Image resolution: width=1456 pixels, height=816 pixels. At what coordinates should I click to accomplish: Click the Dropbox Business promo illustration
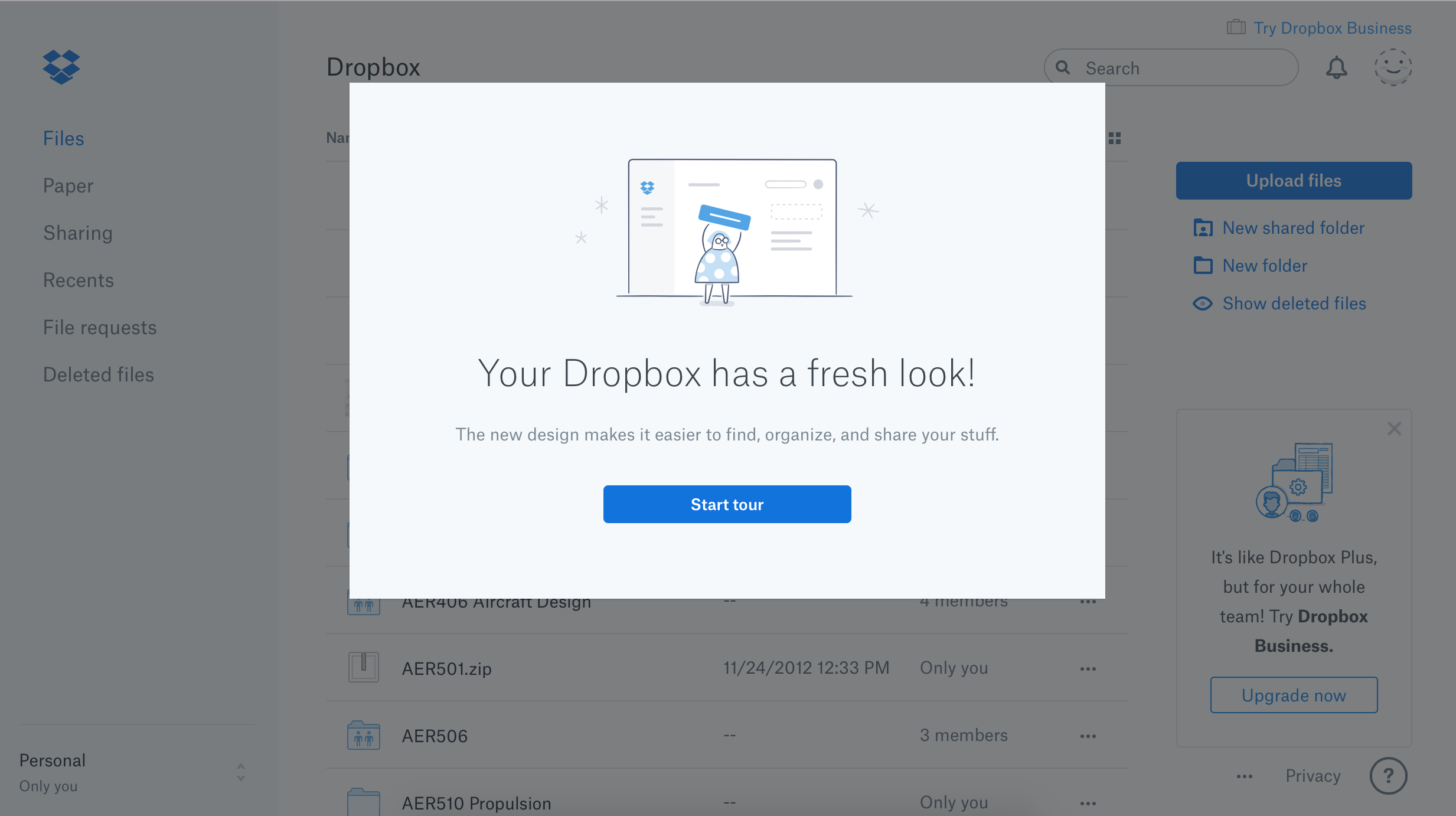[1294, 482]
